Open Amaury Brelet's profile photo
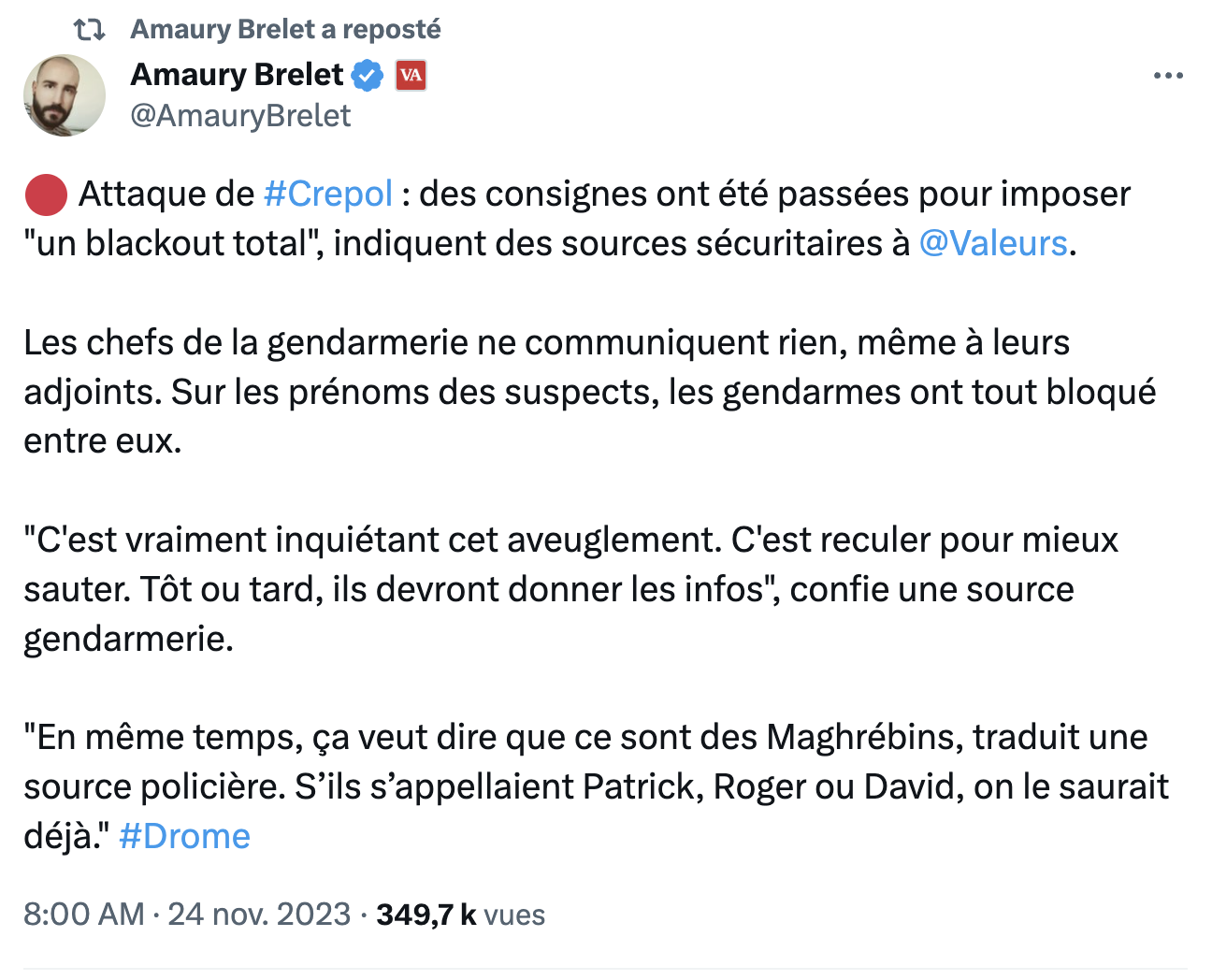Image resolution: width=1212 pixels, height=980 pixels. tap(65, 95)
